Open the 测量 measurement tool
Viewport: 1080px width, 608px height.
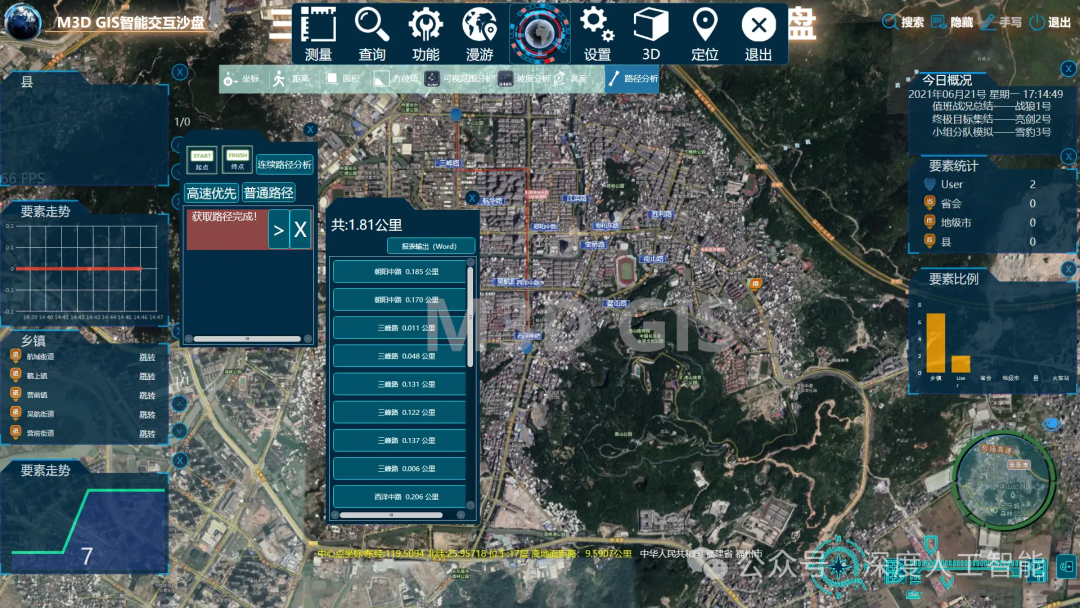pos(318,34)
